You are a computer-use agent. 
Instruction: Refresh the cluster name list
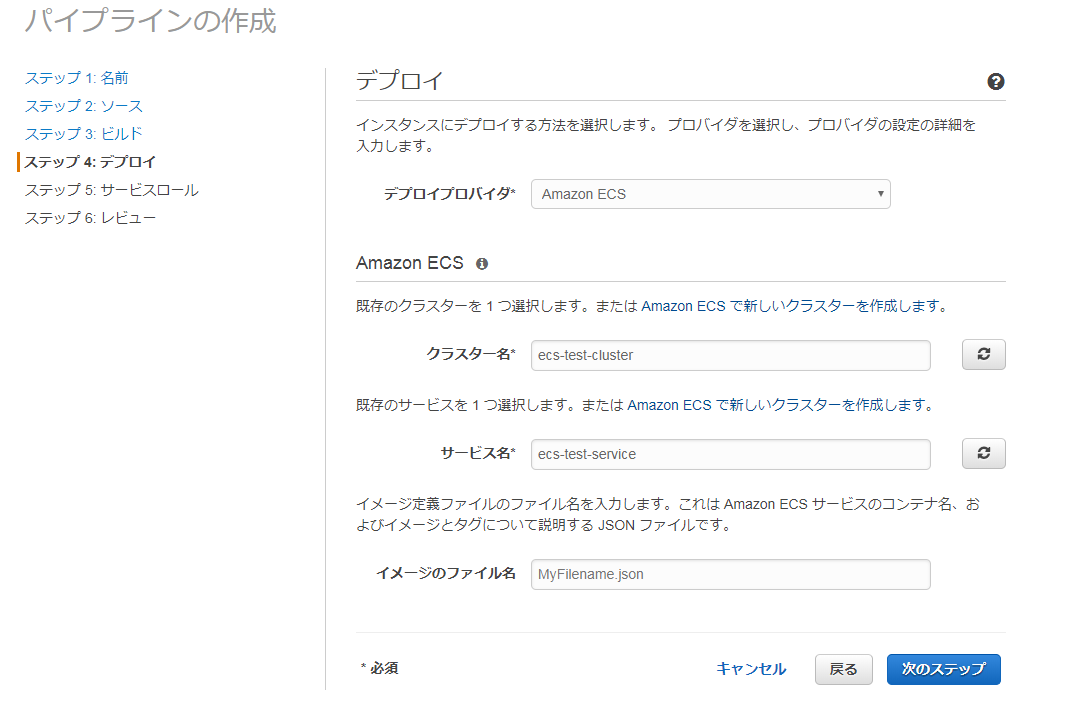[x=983, y=355]
